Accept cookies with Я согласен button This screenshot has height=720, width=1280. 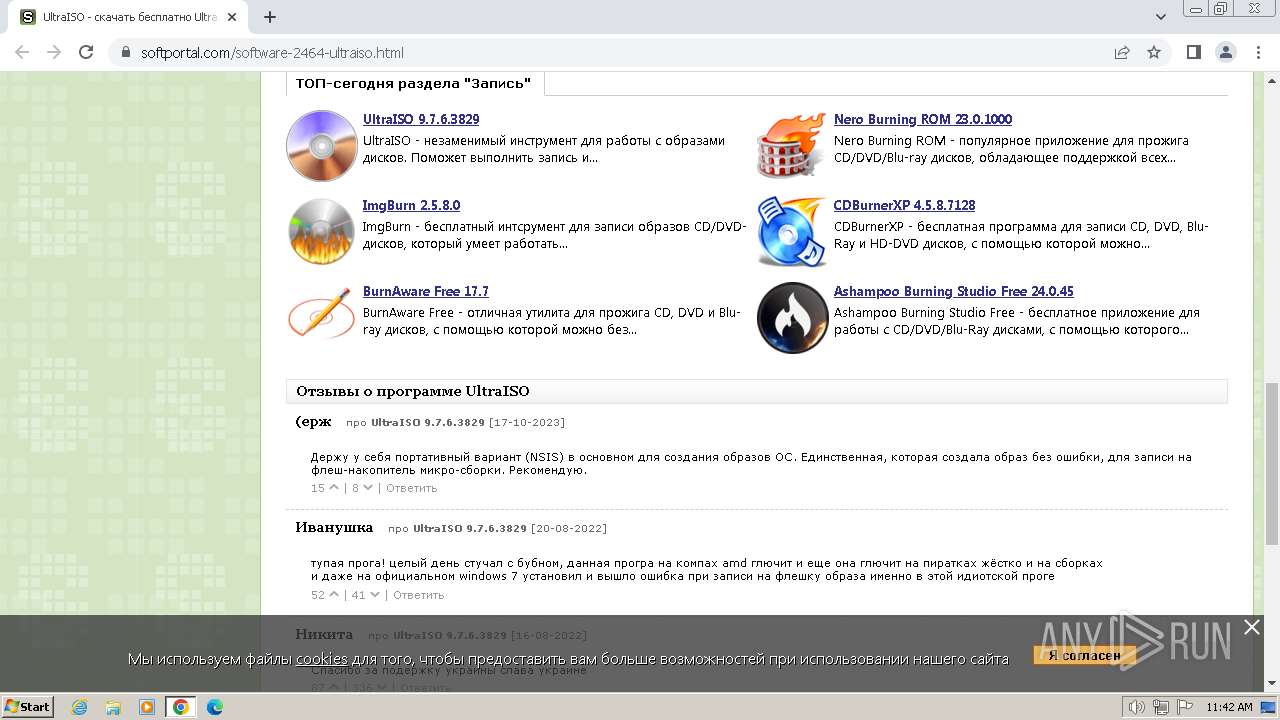[1085, 656]
